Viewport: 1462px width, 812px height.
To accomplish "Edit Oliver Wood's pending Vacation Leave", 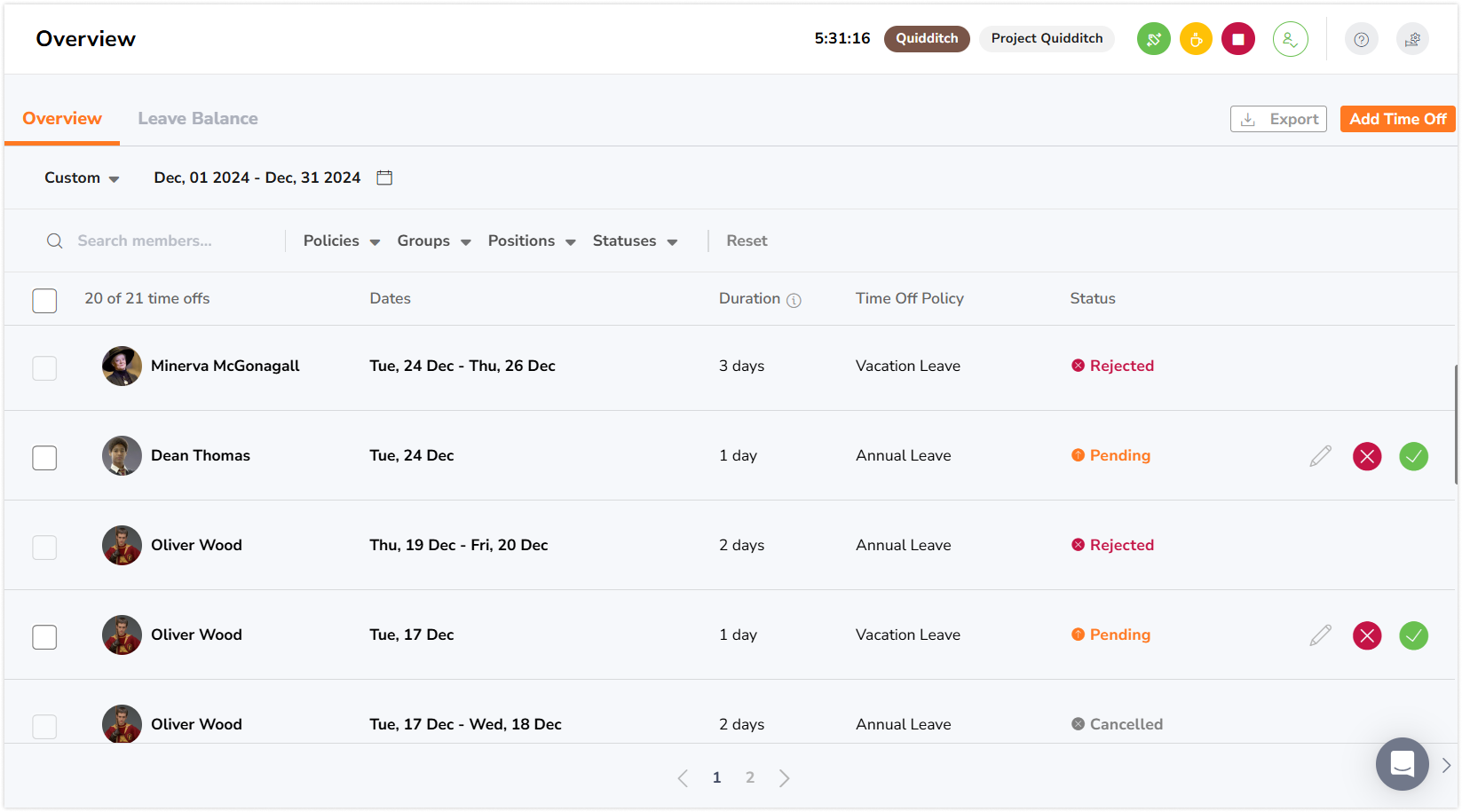I will tap(1320, 635).
